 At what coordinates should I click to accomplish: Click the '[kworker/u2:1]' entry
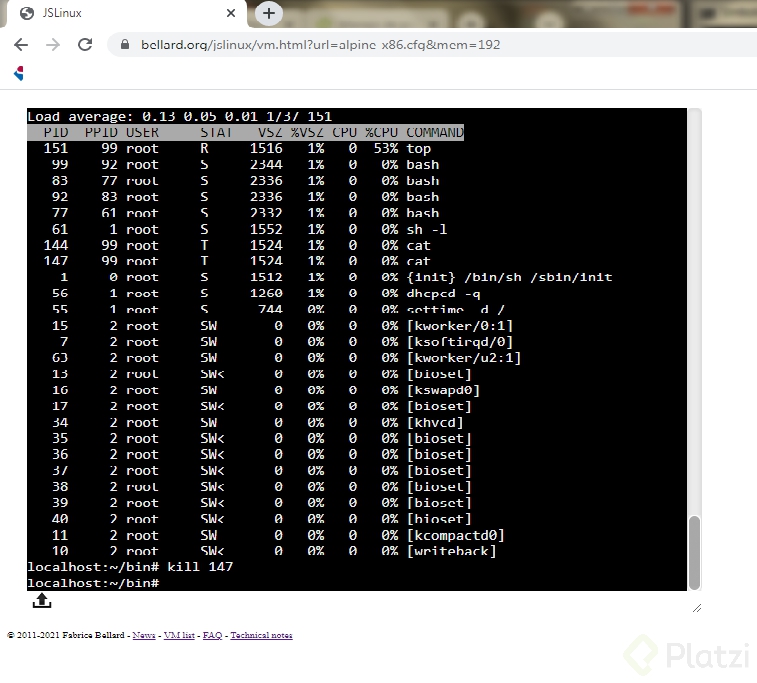(464, 358)
